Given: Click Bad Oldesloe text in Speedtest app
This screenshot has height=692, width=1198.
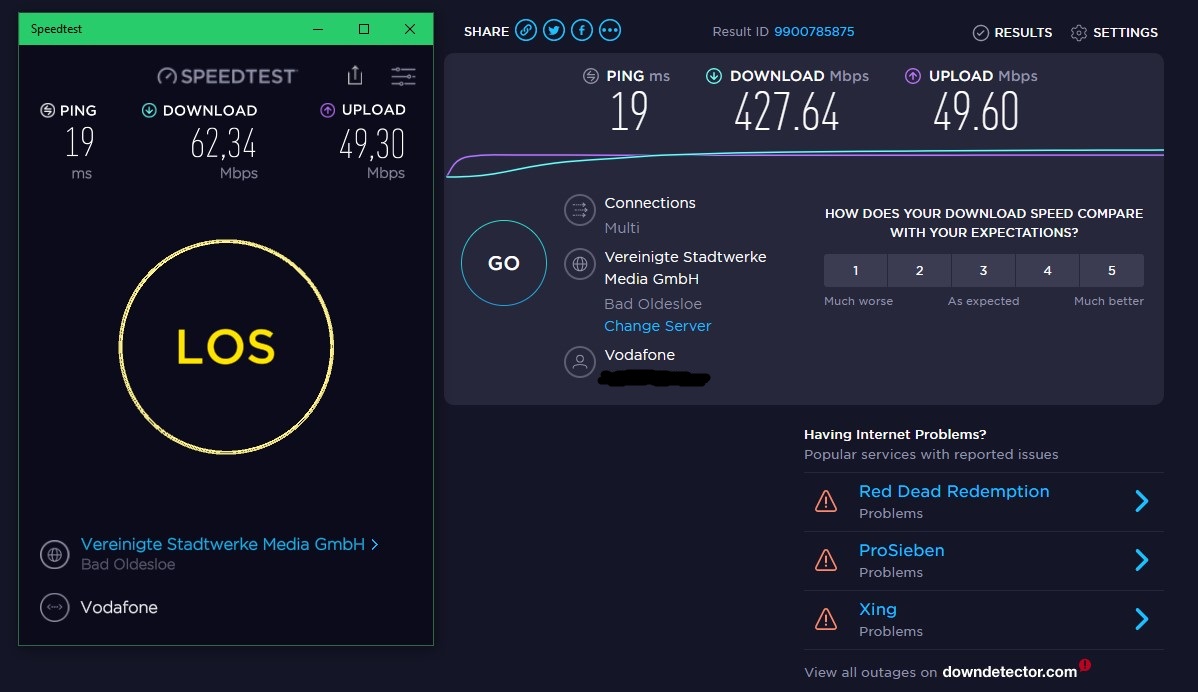Looking at the screenshot, I should tap(128, 564).
